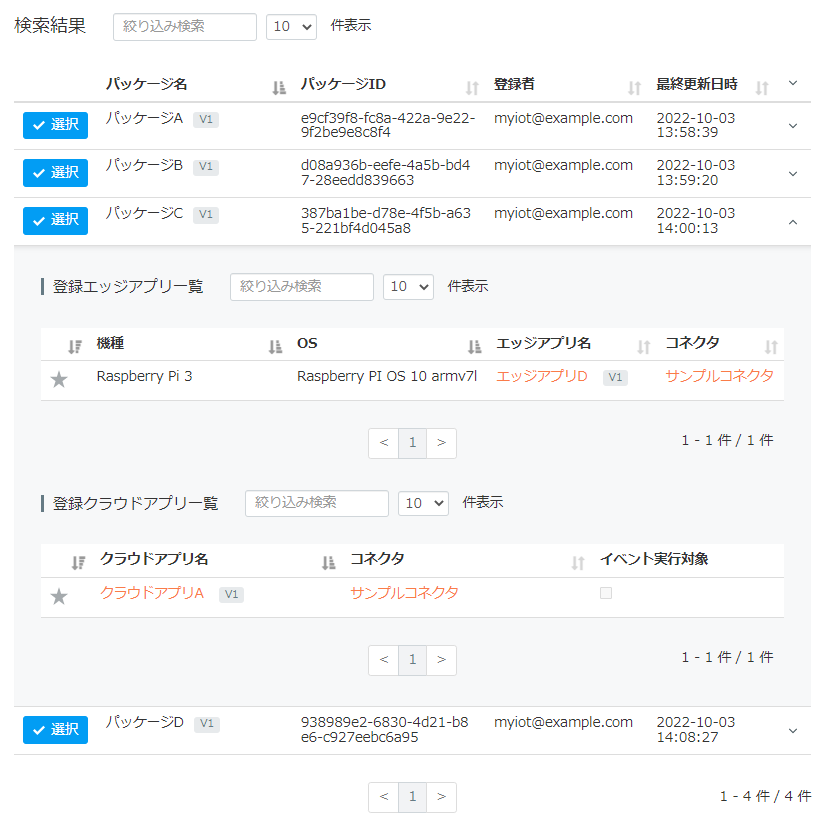
Task: Sort by 最終更新日時 column sort icon
Action: (762, 88)
